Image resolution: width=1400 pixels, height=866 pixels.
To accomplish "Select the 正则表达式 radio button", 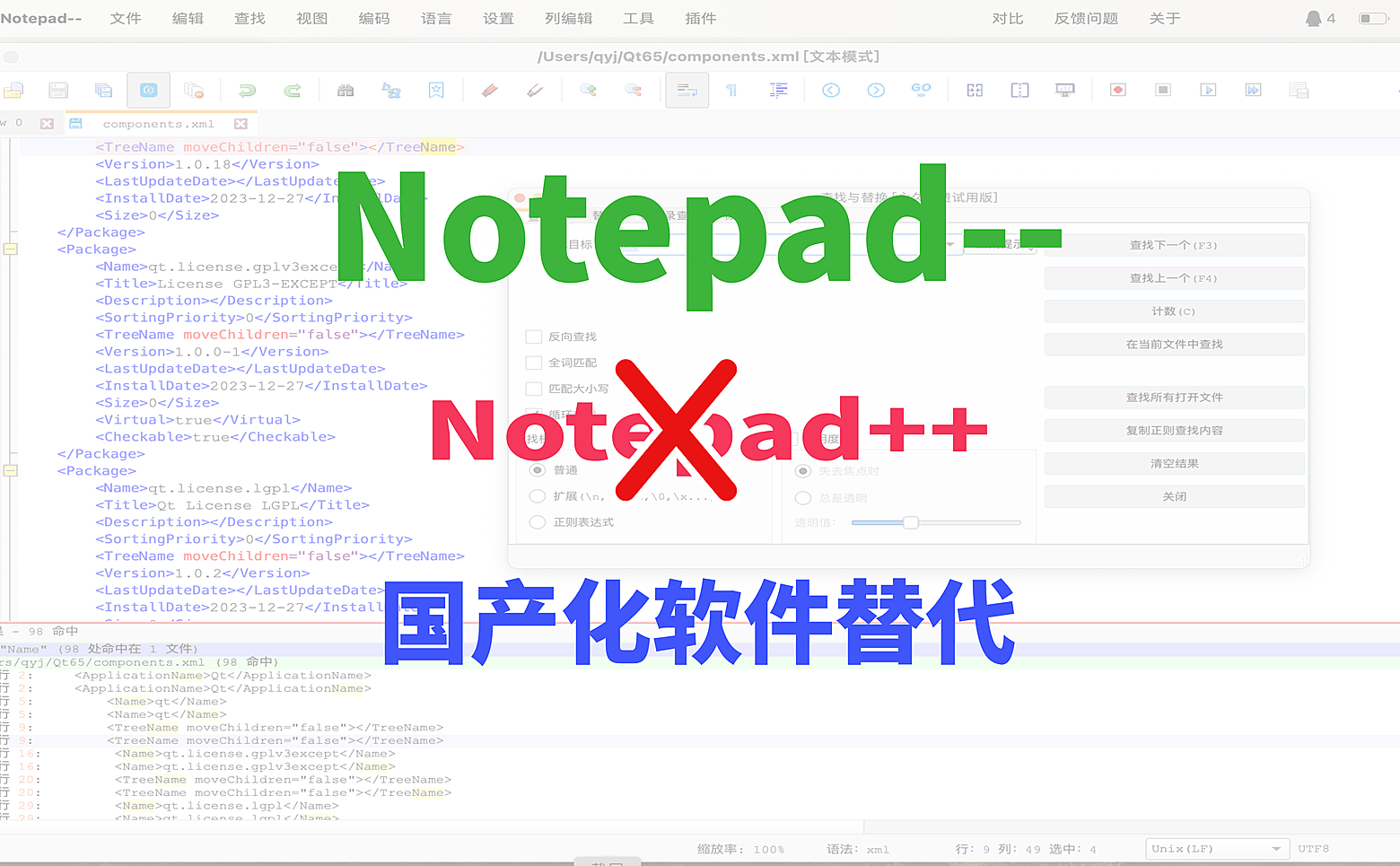I will [x=538, y=522].
